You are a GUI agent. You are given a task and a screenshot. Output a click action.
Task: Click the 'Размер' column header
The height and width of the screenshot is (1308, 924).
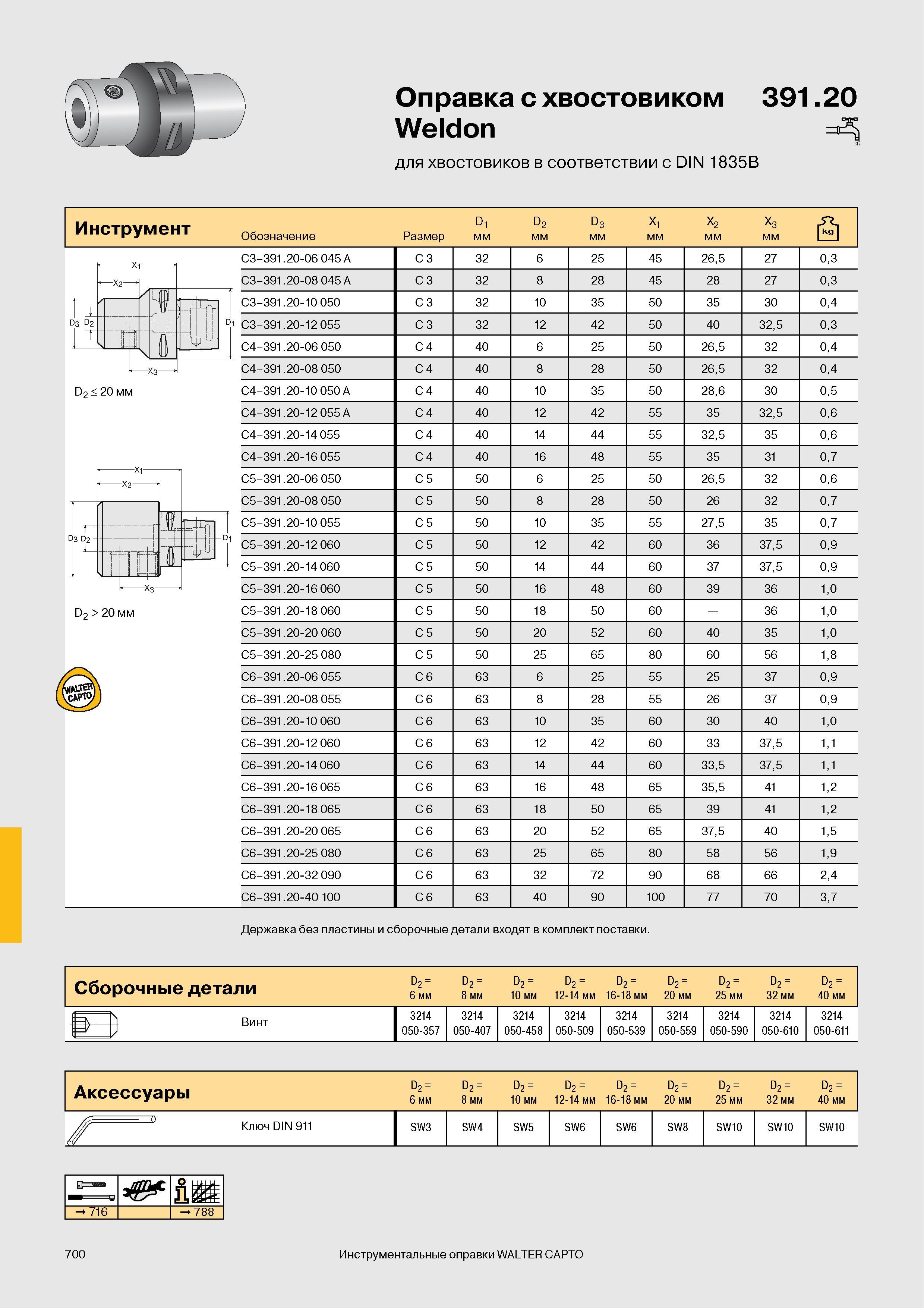[x=423, y=236]
